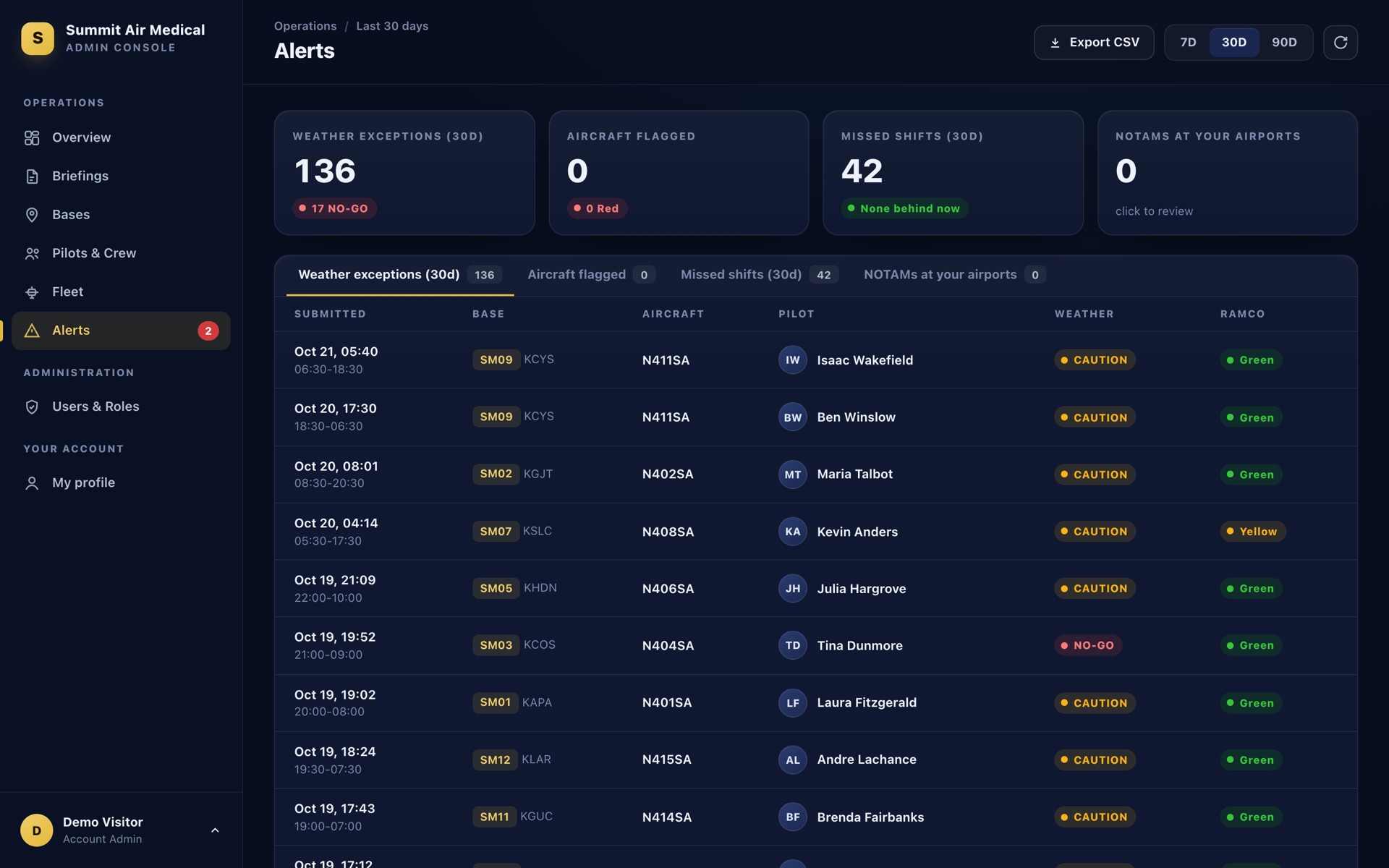The width and height of the screenshot is (1389, 868).
Task: Click the SM11 base tag
Action: coord(494,817)
